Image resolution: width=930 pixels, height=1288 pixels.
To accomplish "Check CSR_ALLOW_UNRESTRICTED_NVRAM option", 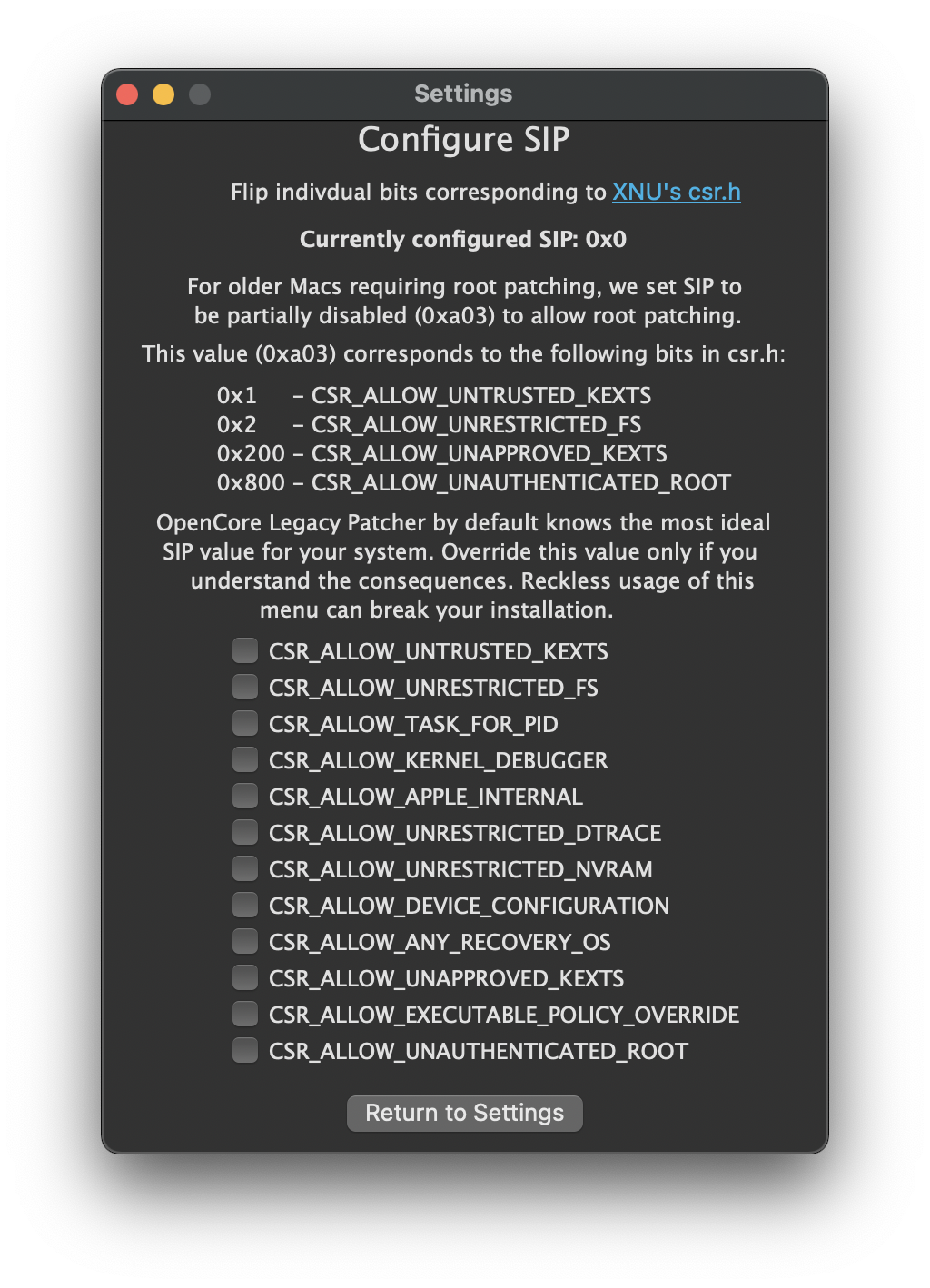I will pyautogui.click(x=245, y=869).
